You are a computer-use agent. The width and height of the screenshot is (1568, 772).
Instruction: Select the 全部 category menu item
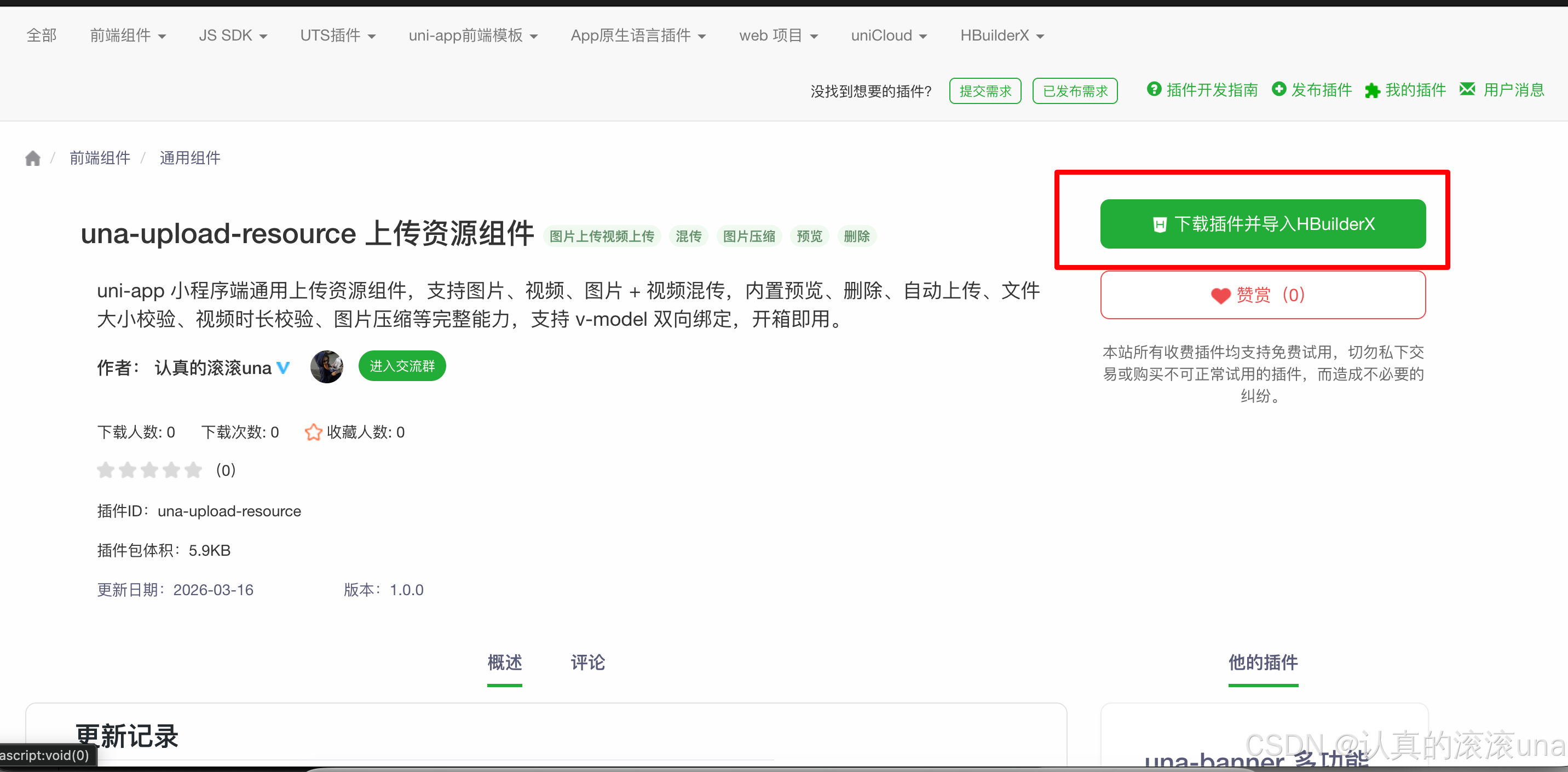pyautogui.click(x=42, y=35)
